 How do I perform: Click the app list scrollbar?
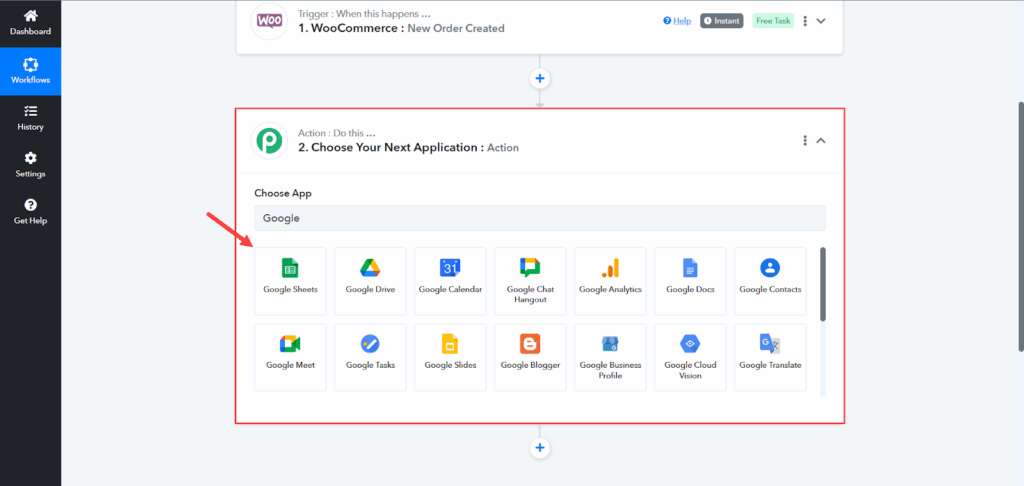[x=823, y=284]
